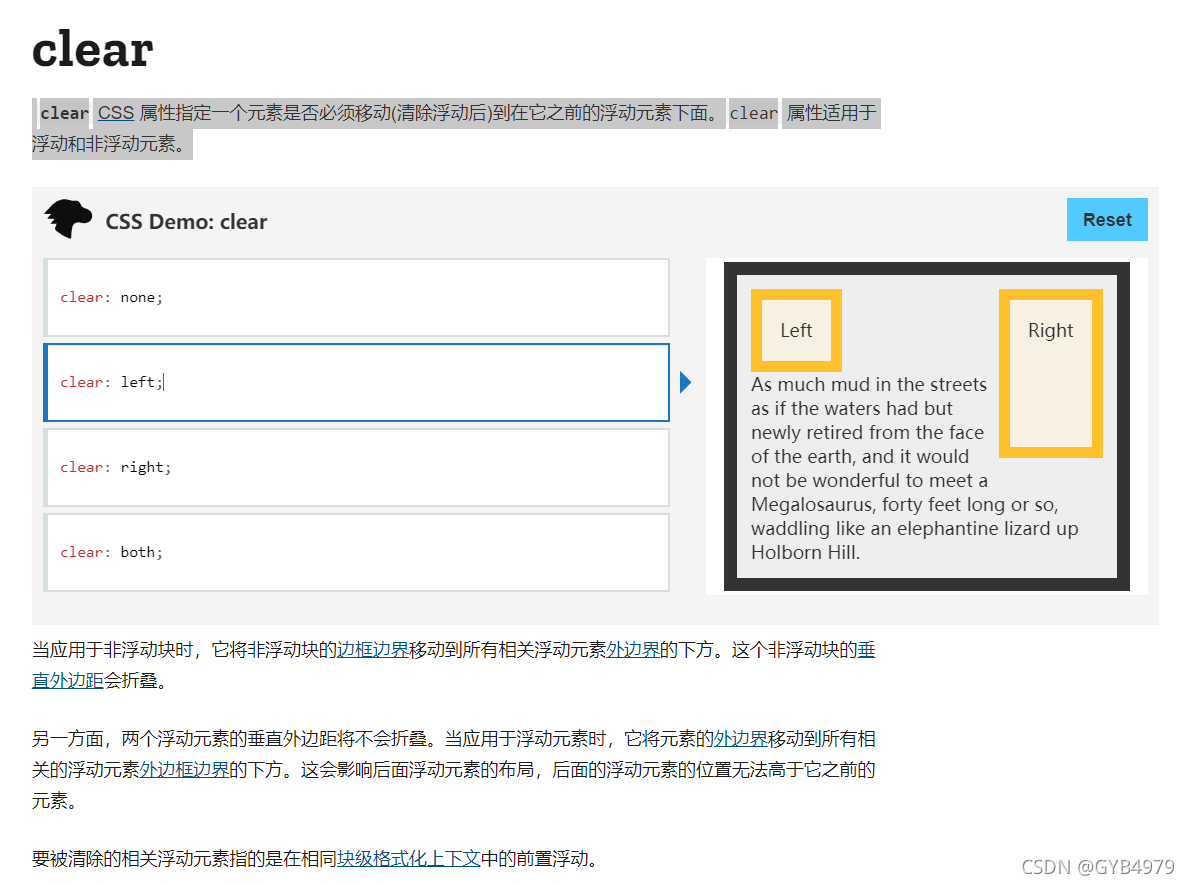Open the CSS hyperlink in first paragraph

tap(115, 112)
